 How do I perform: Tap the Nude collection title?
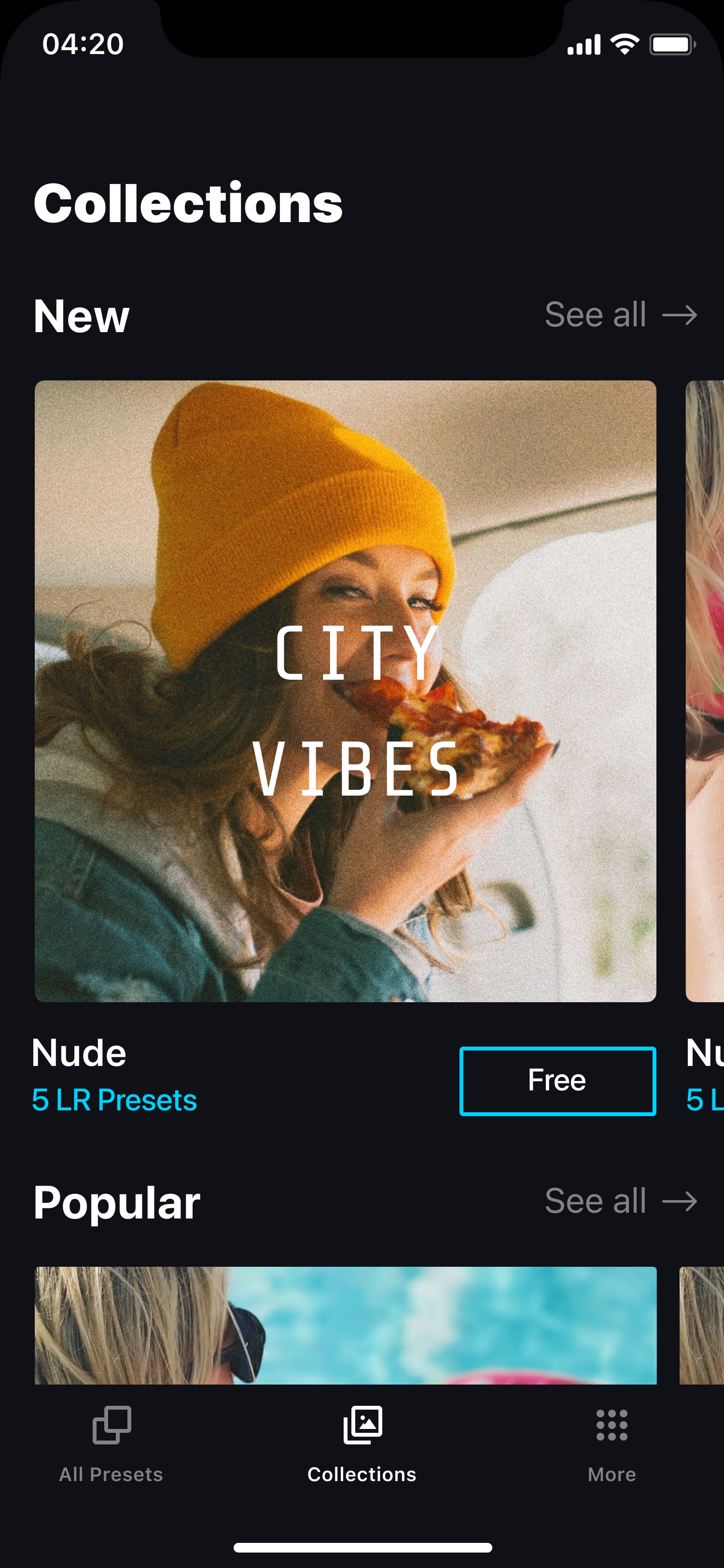click(79, 1053)
